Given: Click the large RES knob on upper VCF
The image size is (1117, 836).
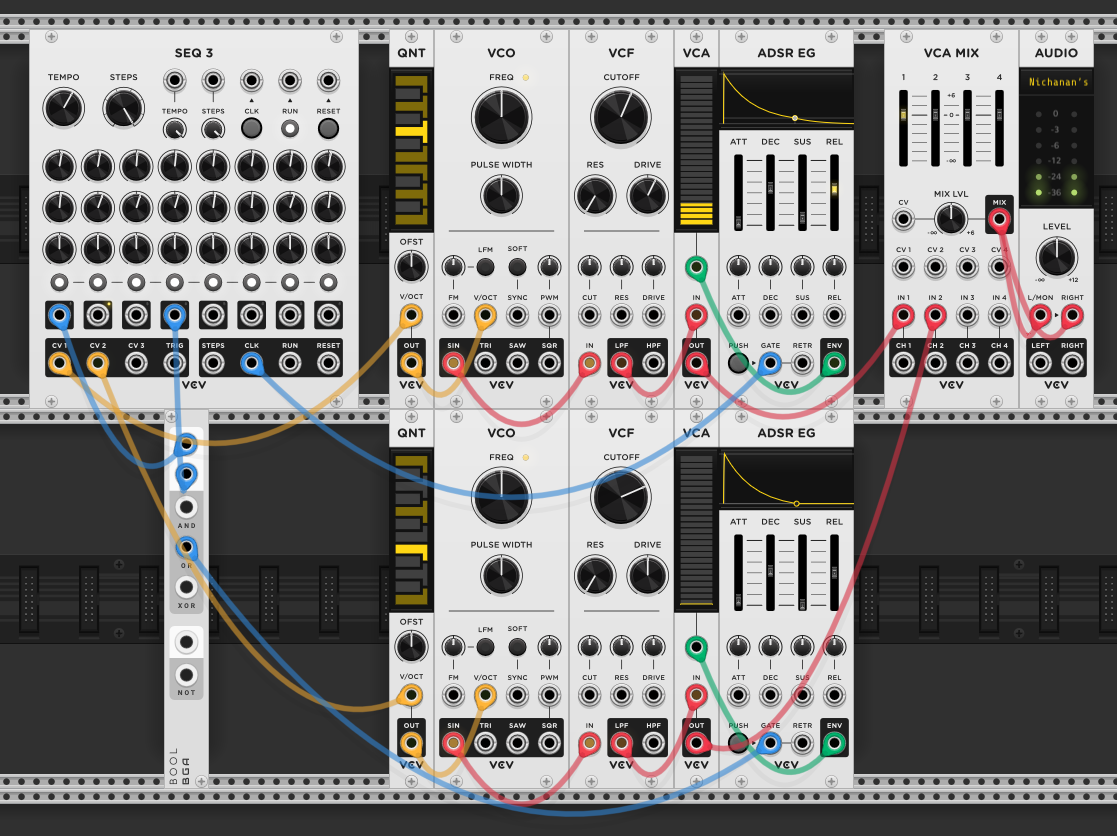Looking at the screenshot, I should (x=595, y=196).
